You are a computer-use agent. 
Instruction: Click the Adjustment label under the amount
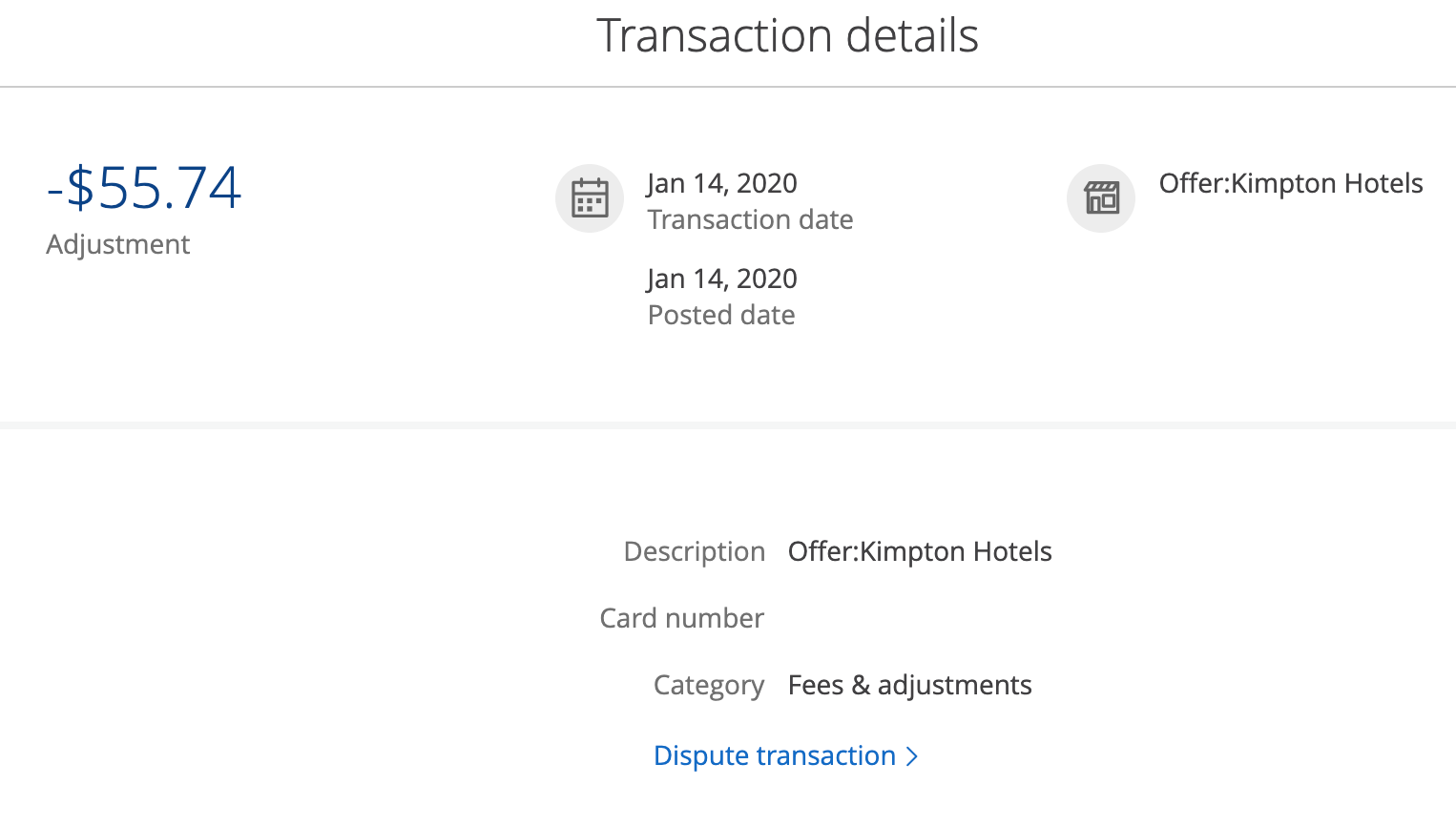[x=118, y=244]
